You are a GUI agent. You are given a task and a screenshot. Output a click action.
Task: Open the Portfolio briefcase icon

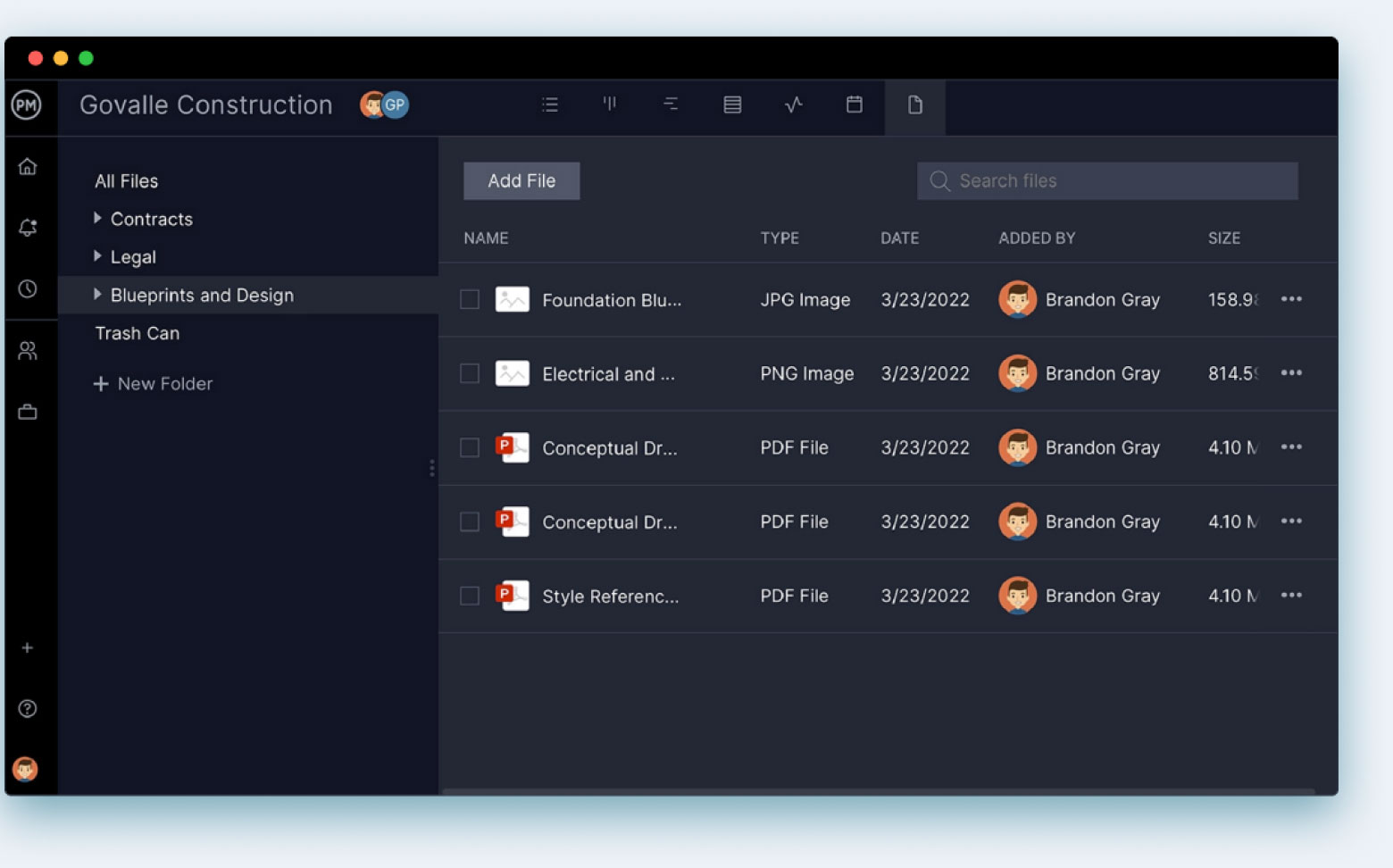[x=28, y=412]
